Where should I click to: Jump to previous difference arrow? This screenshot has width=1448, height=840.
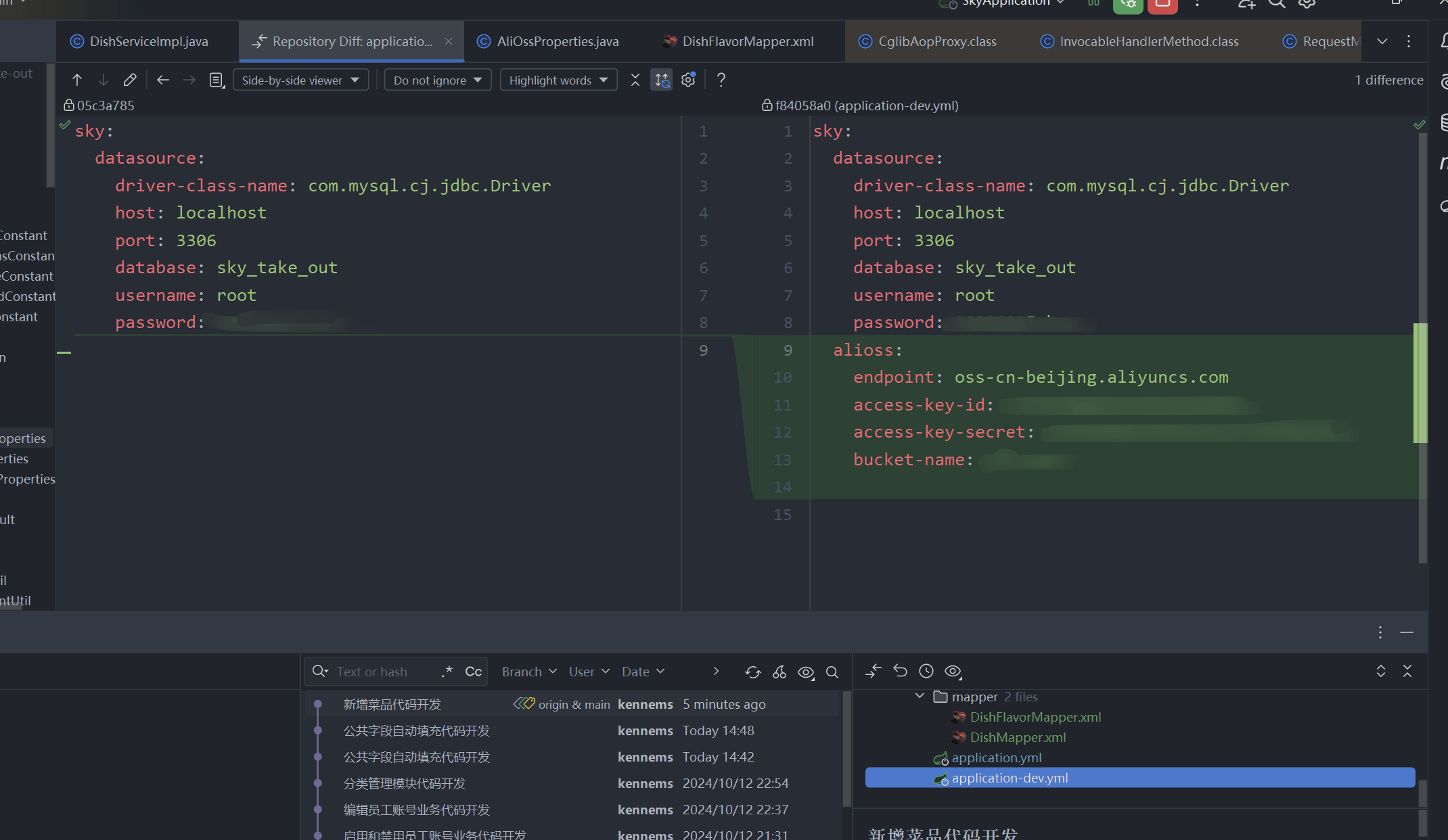77,80
